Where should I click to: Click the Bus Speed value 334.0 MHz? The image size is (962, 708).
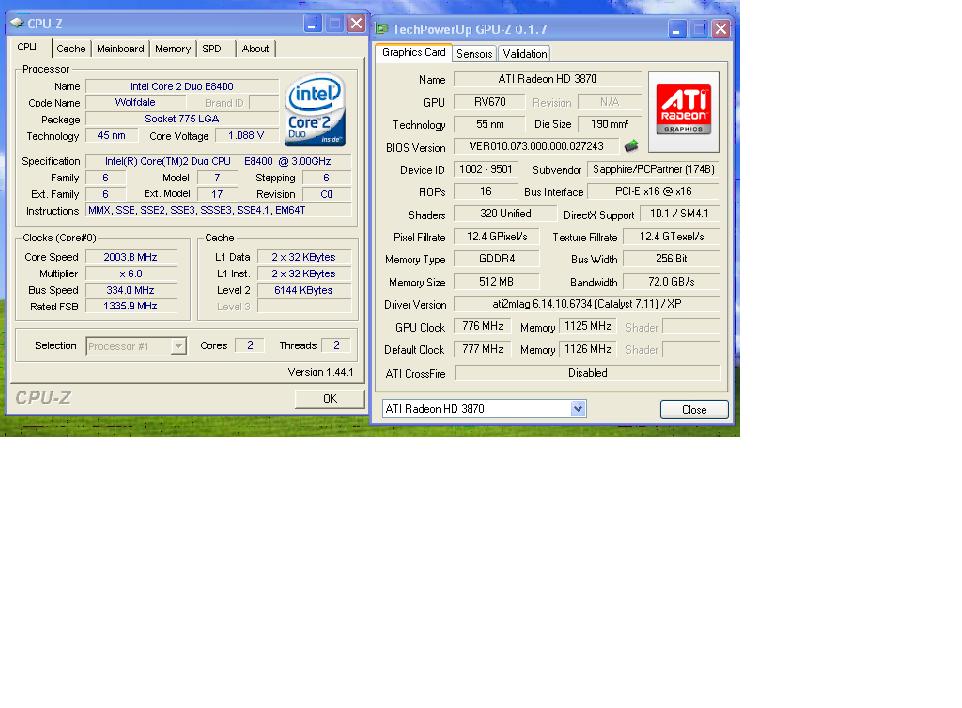point(131,290)
